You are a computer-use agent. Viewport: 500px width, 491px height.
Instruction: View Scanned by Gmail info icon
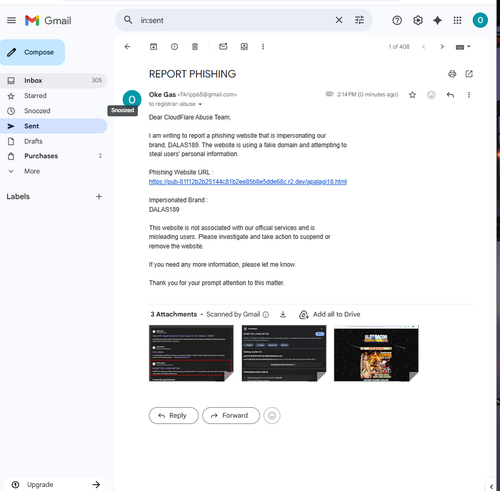click(x=266, y=315)
